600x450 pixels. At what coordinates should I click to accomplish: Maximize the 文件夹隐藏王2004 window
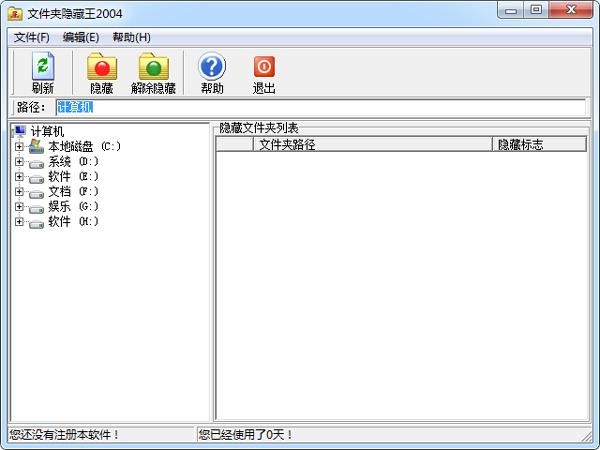click(x=536, y=10)
